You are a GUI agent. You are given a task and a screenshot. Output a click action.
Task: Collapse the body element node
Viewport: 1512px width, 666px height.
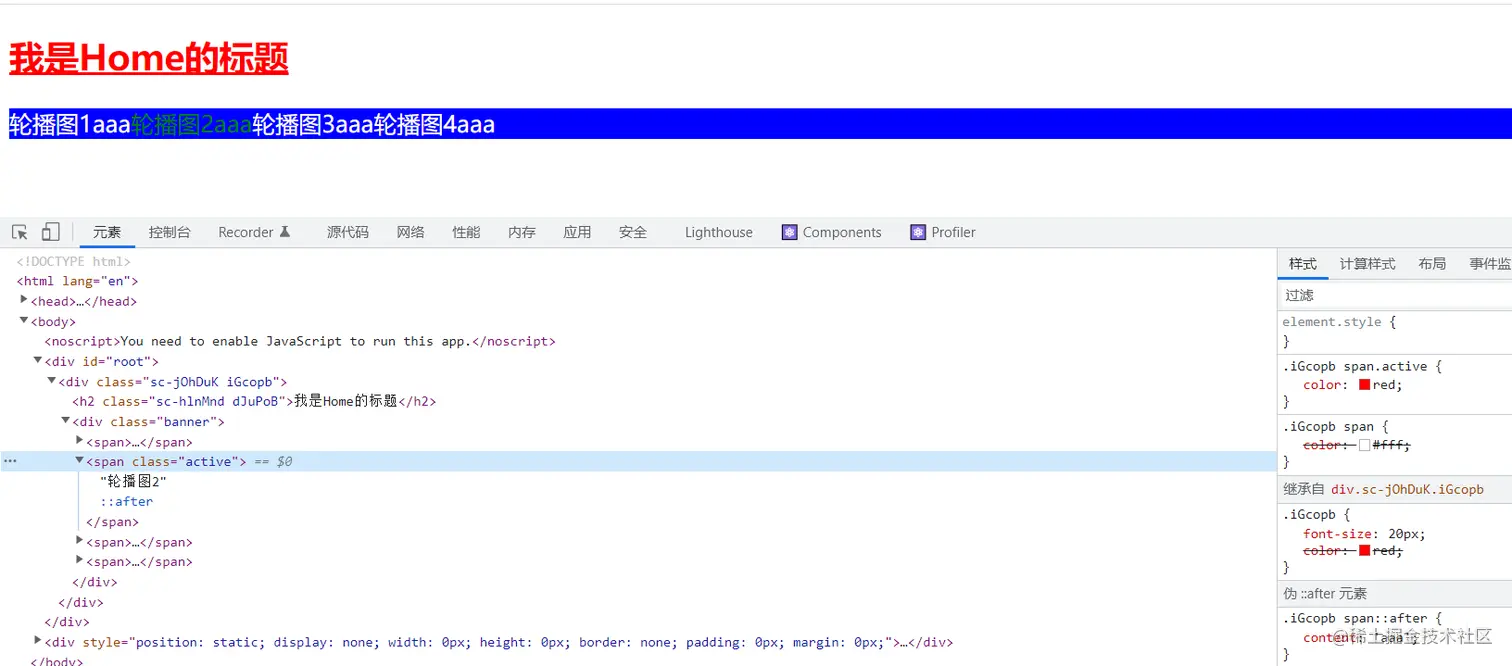[x=24, y=321]
